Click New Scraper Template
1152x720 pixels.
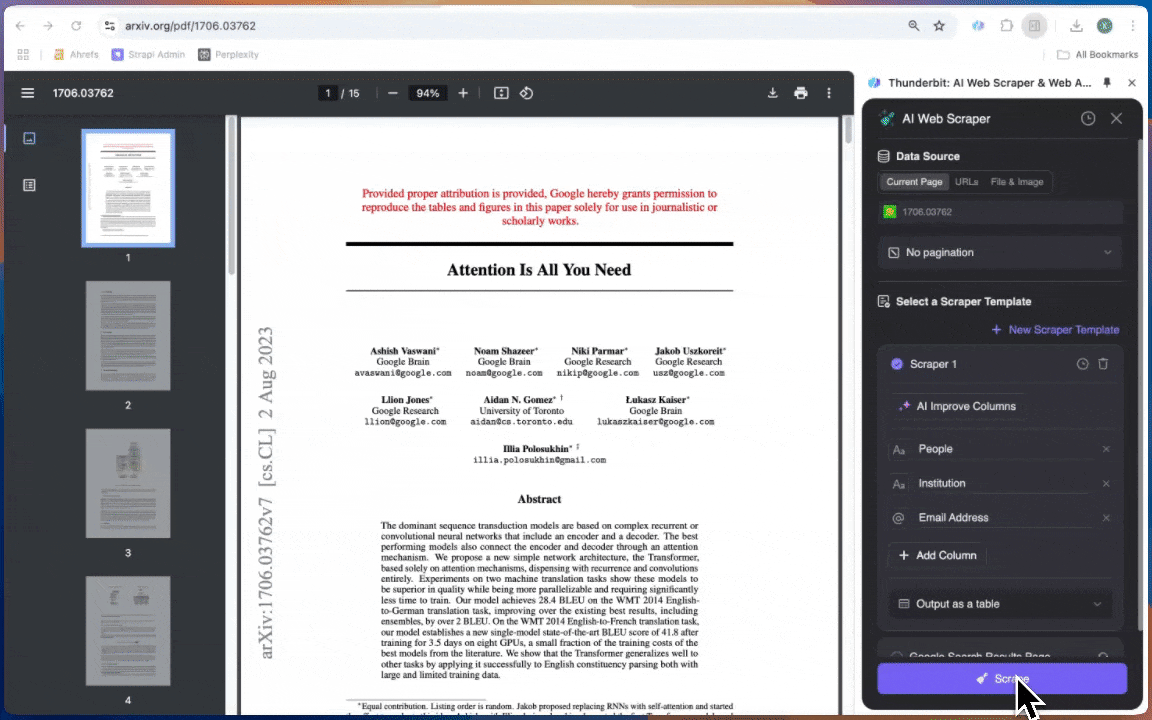click(x=1055, y=330)
